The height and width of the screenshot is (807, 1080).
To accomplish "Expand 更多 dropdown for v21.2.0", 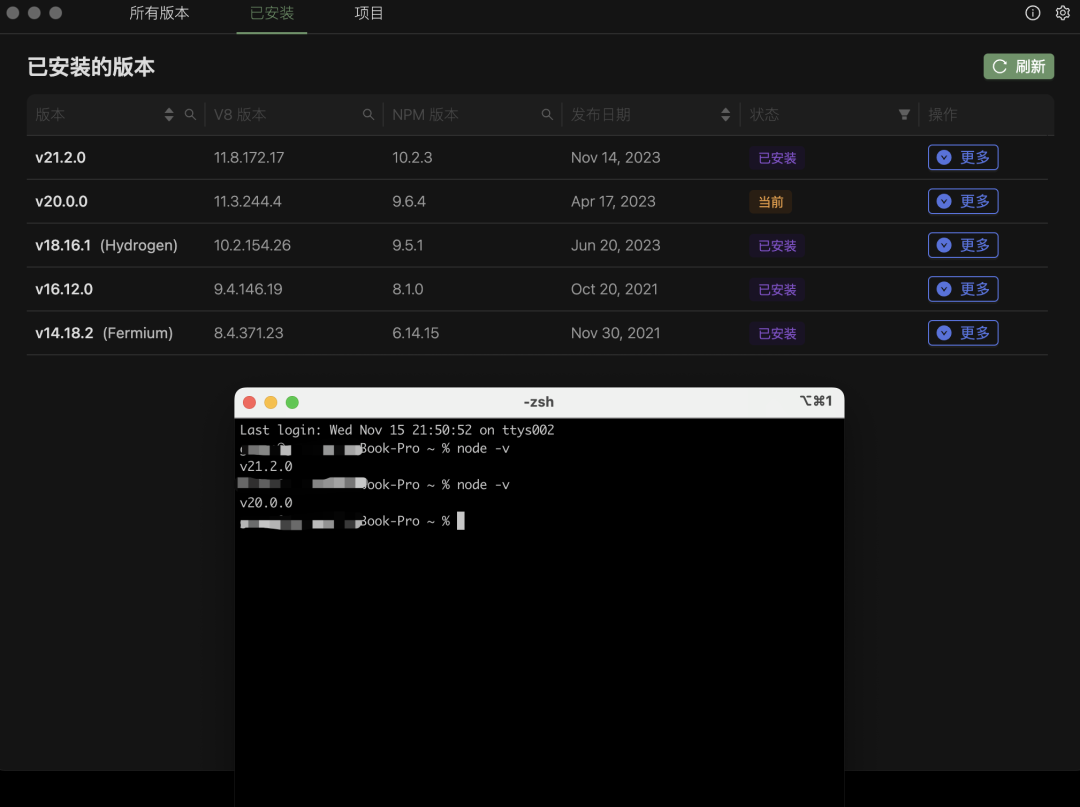I will pos(962,158).
